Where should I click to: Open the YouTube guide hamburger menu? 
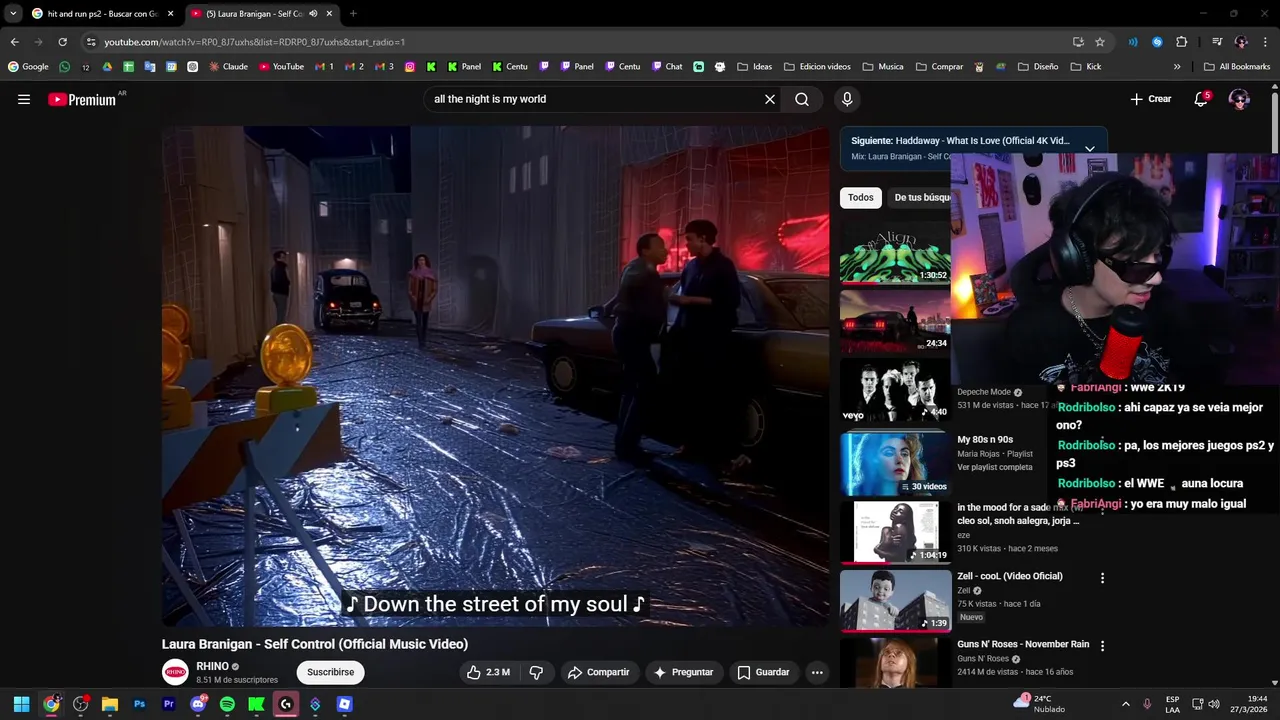(x=24, y=99)
